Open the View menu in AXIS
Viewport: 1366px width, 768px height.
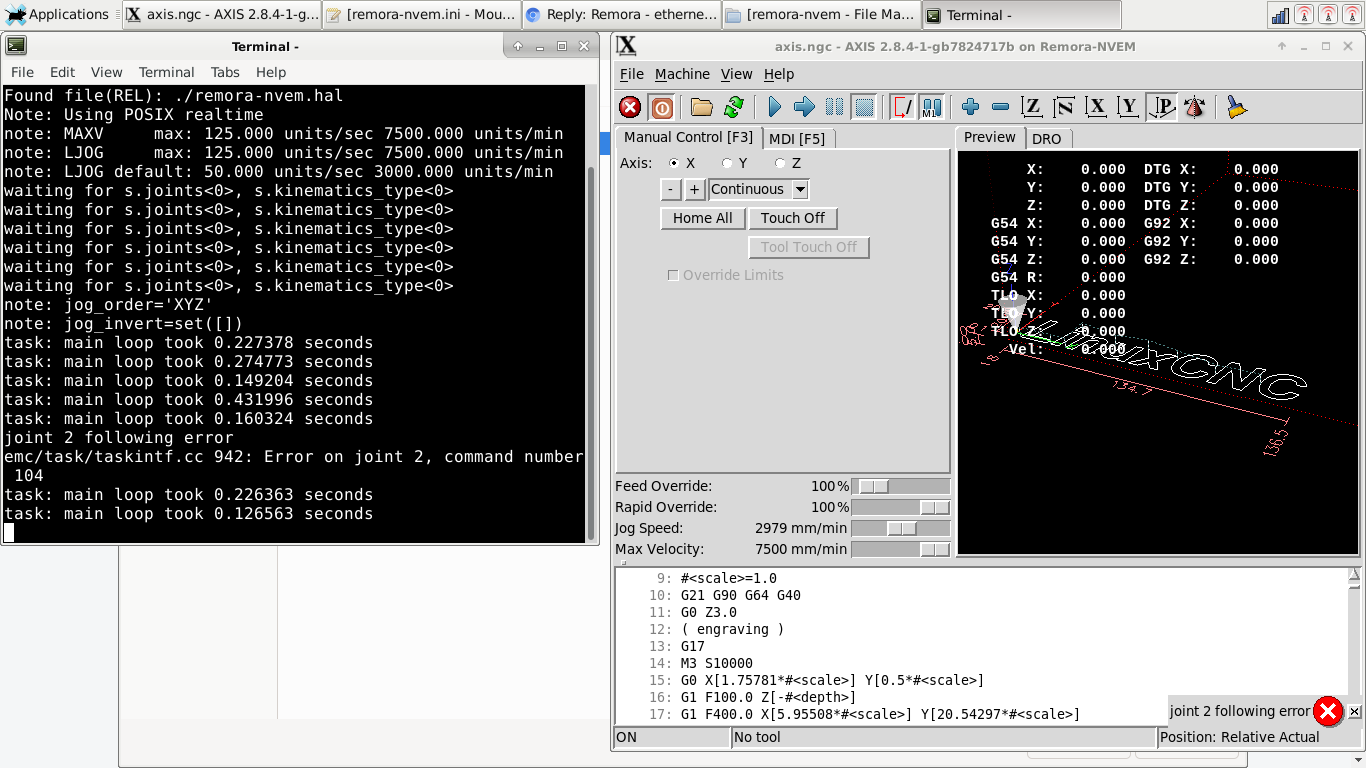[x=736, y=74]
